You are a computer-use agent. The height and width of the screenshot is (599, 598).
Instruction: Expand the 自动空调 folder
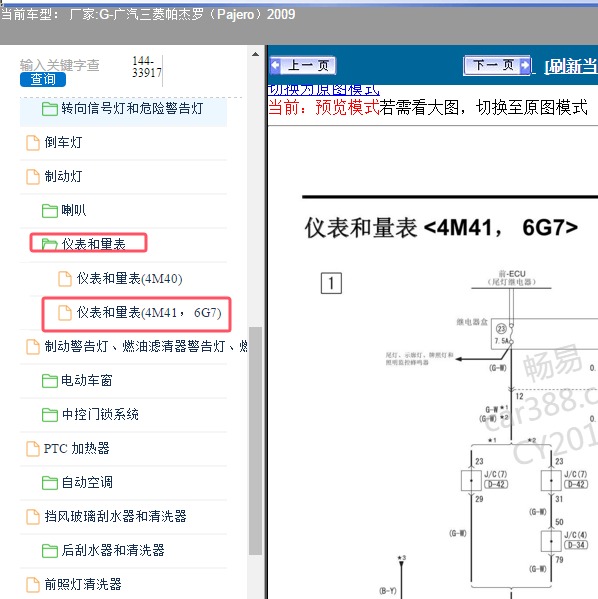pyautogui.click(x=87, y=482)
